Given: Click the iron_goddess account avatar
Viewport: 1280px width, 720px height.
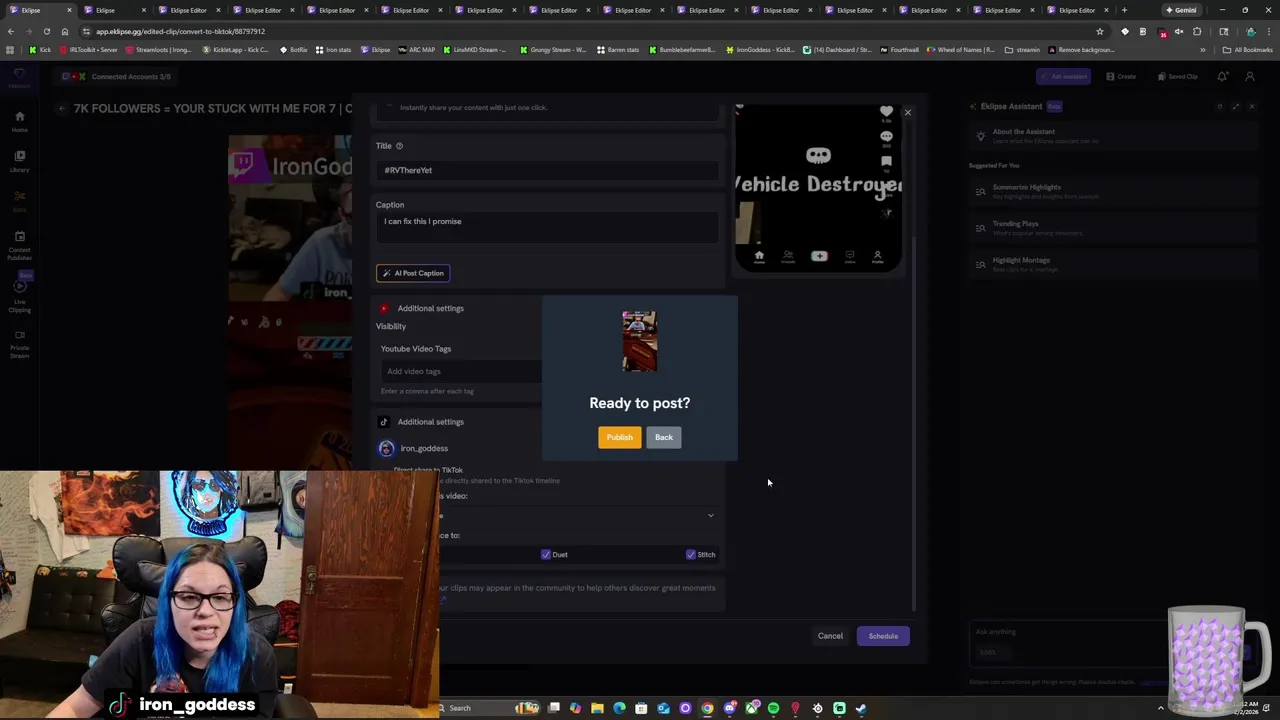Looking at the screenshot, I should (386, 448).
